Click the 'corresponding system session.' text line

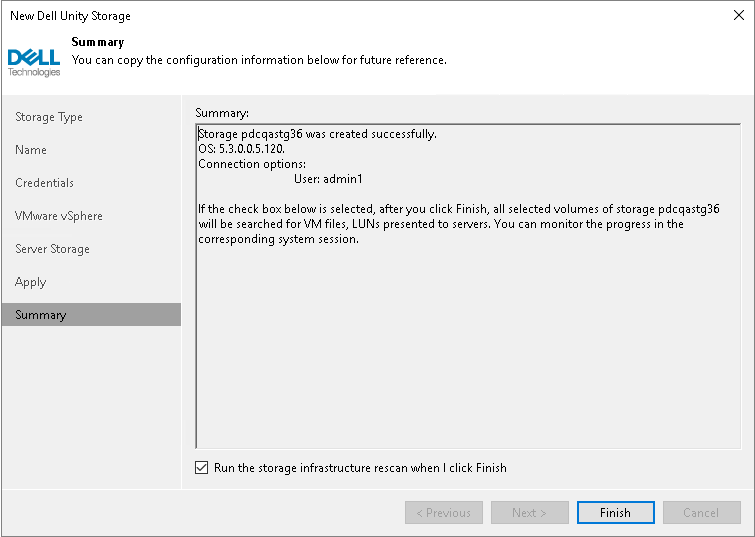click(x=278, y=239)
